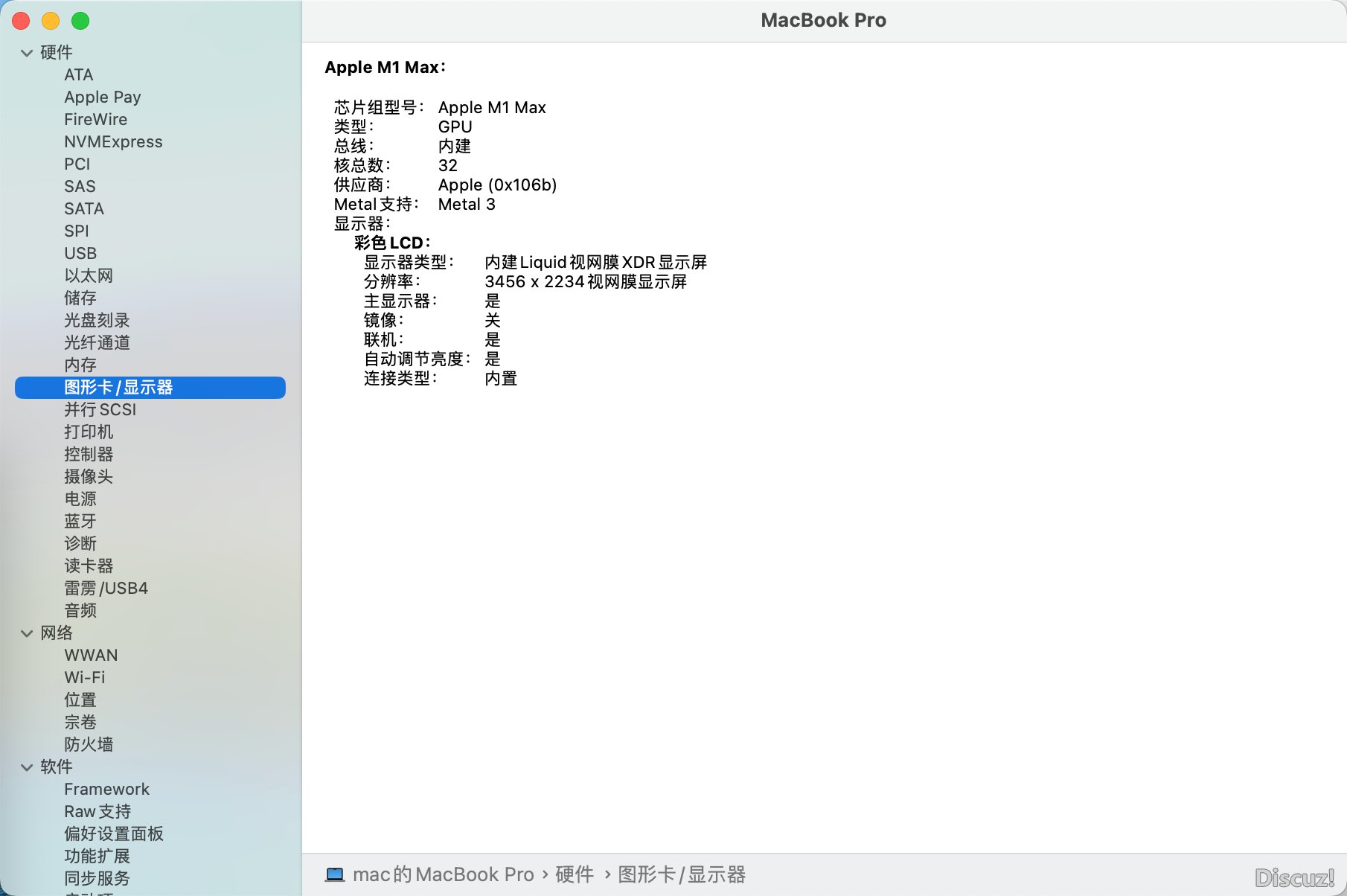Click the 芯片组型号 value 'Apple M1 Max'
Screen dimensions: 1347x896
[x=492, y=108]
